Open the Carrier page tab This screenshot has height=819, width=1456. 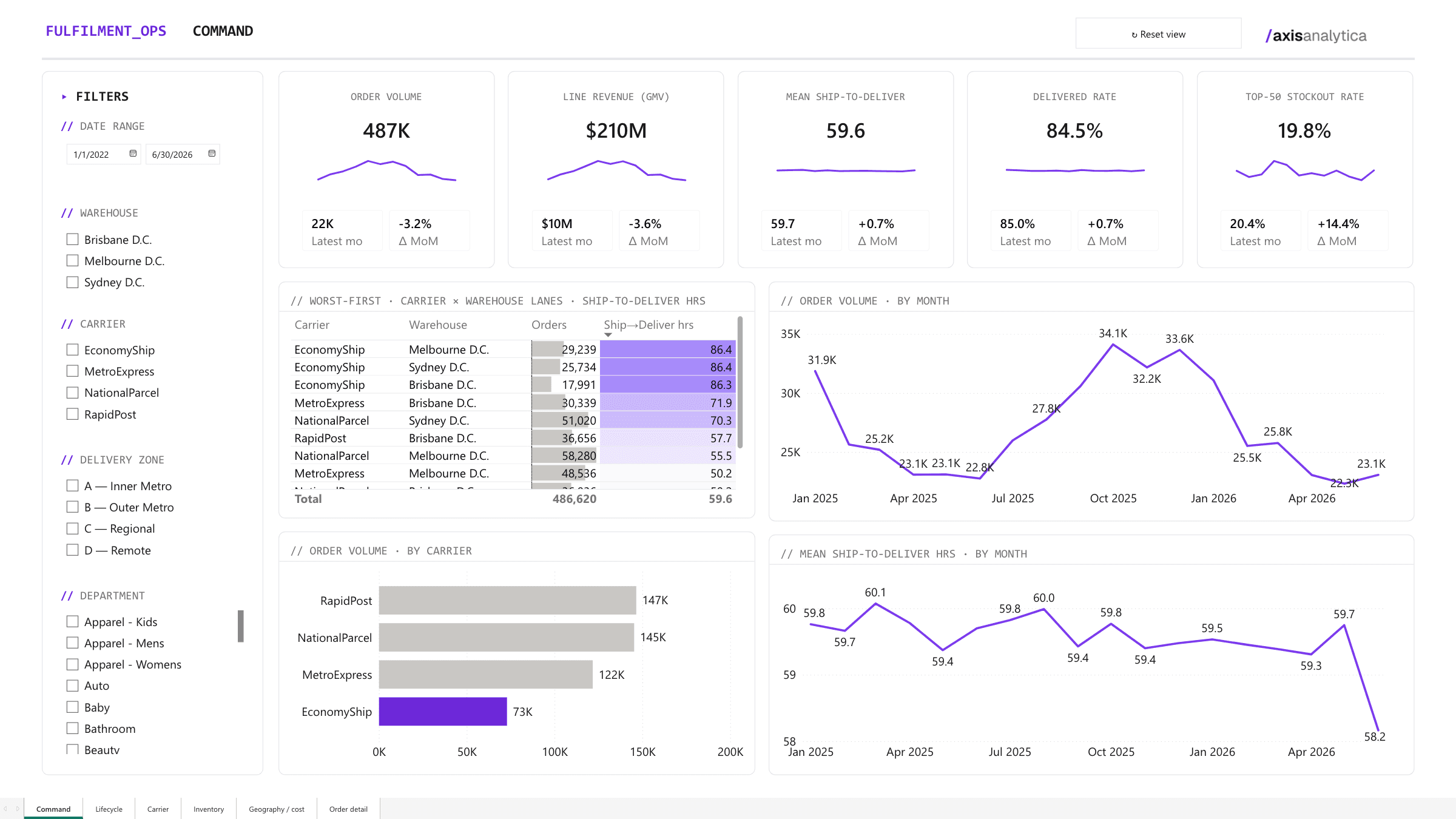click(x=158, y=809)
